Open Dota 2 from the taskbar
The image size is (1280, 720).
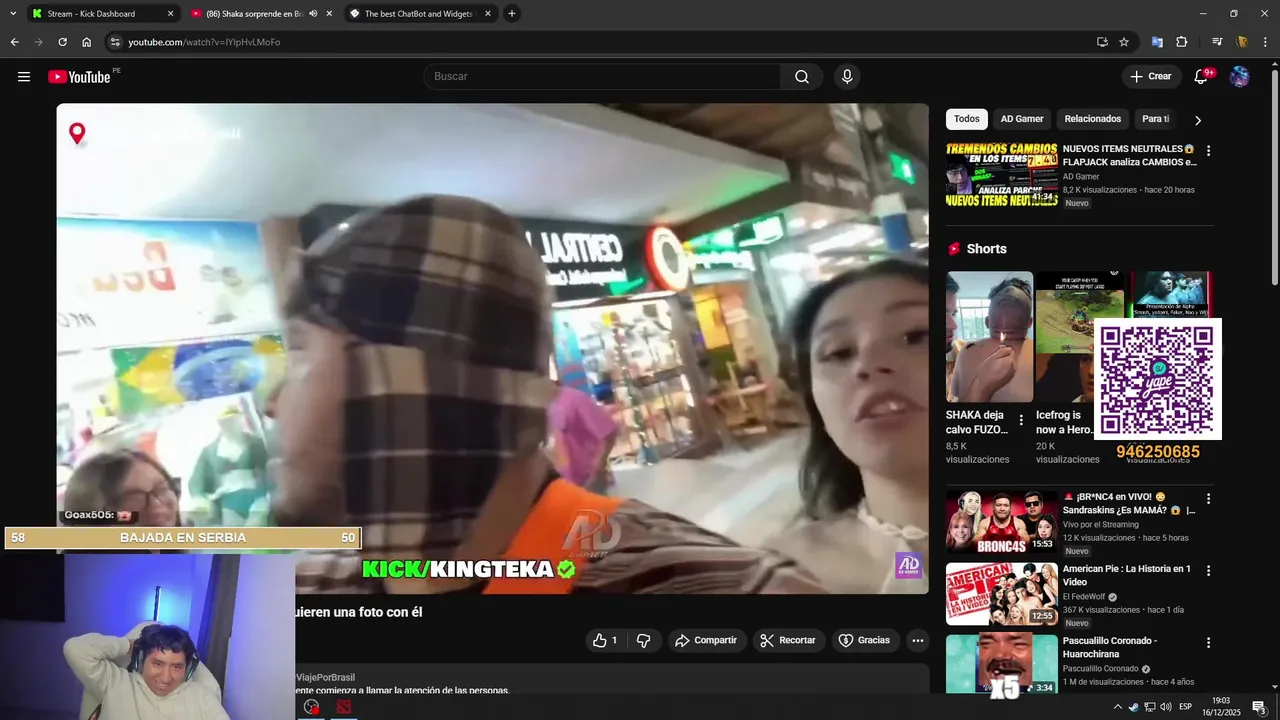(343, 707)
